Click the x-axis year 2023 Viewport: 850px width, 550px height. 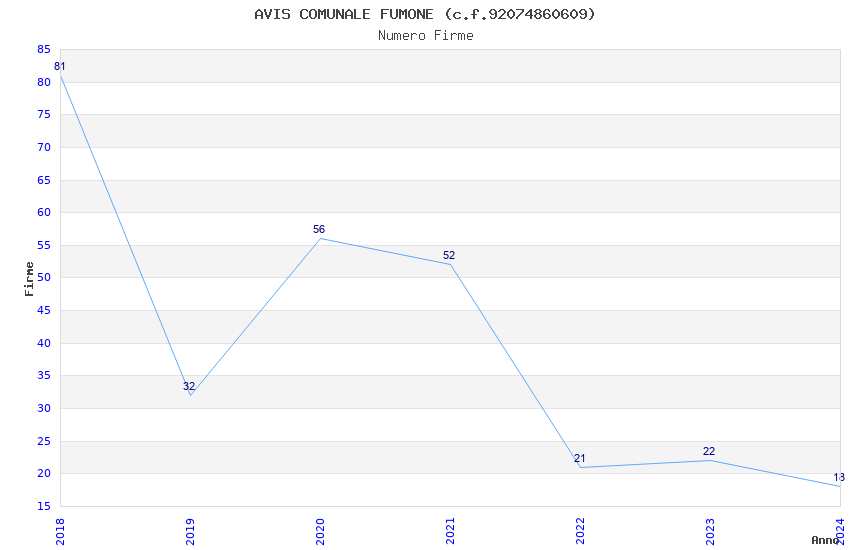pyautogui.click(x=710, y=532)
